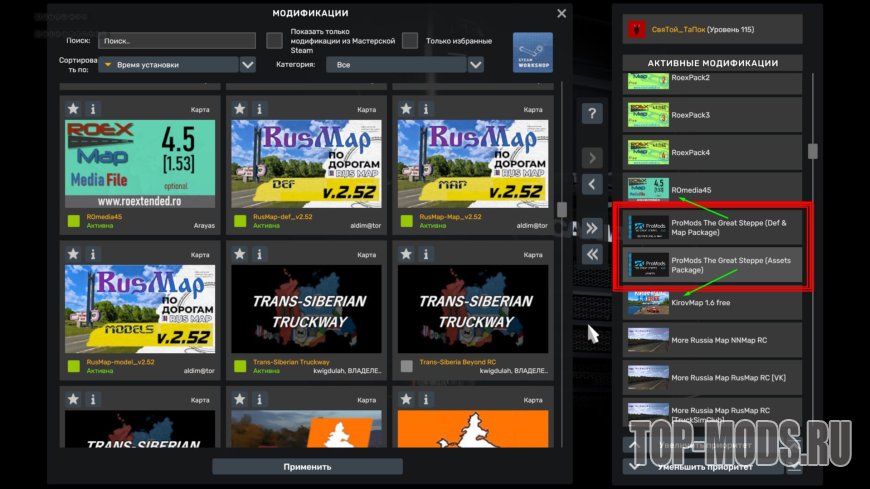870x489 pixels.
Task: Favorite ROmedia45 mod with its star icon
Action: [x=73, y=109]
